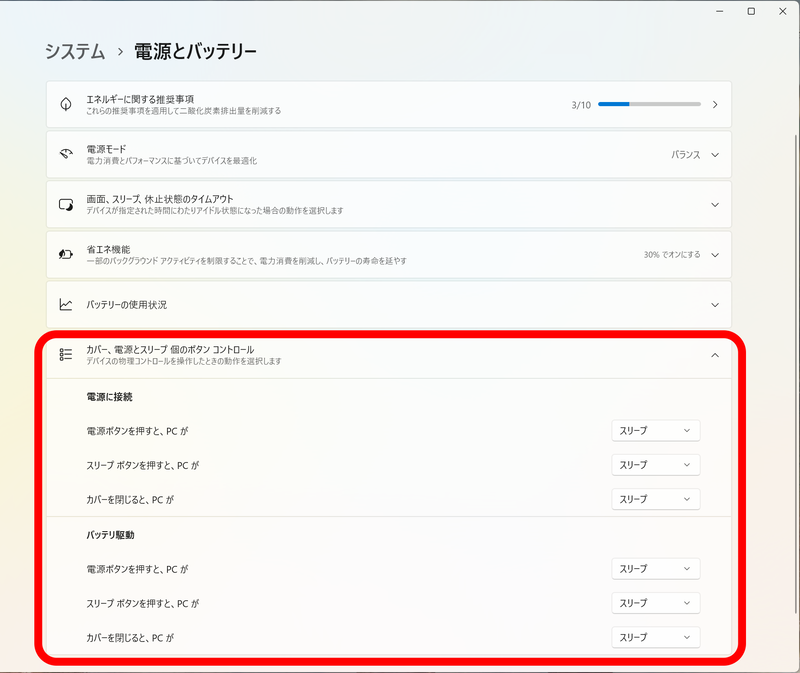Open sleep button action dropdown under バッテリ駆動
The image size is (800, 673).
655,603
